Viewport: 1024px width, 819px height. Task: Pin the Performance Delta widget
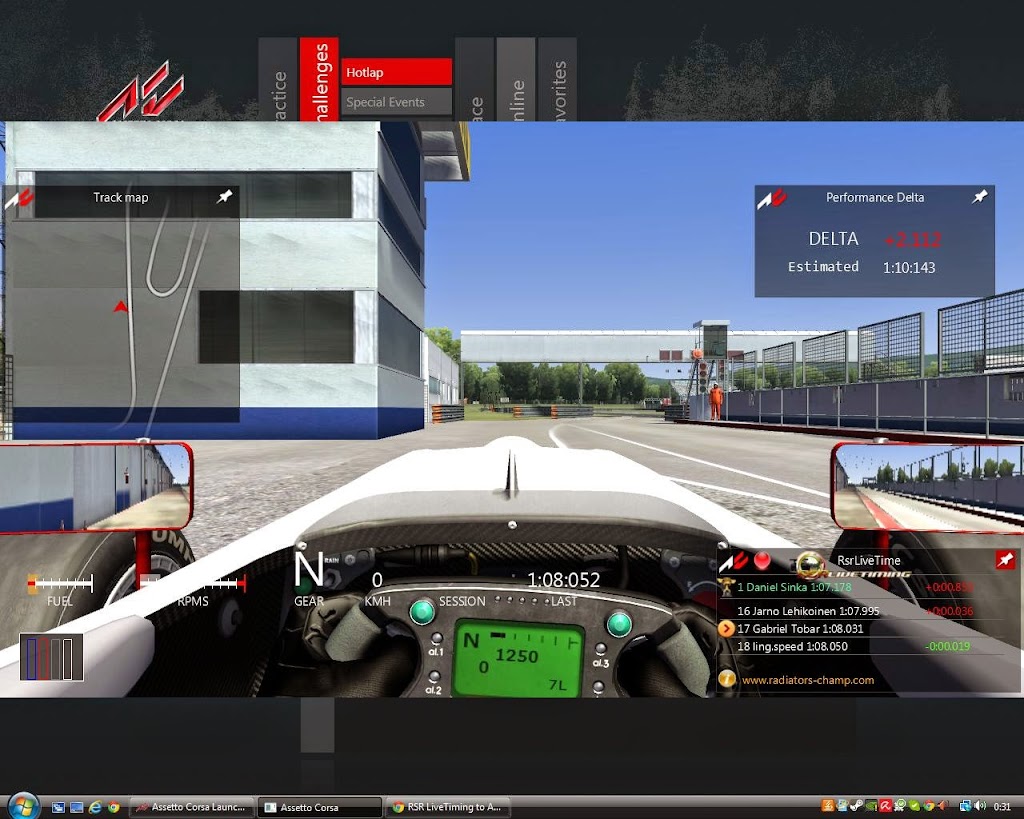click(979, 196)
